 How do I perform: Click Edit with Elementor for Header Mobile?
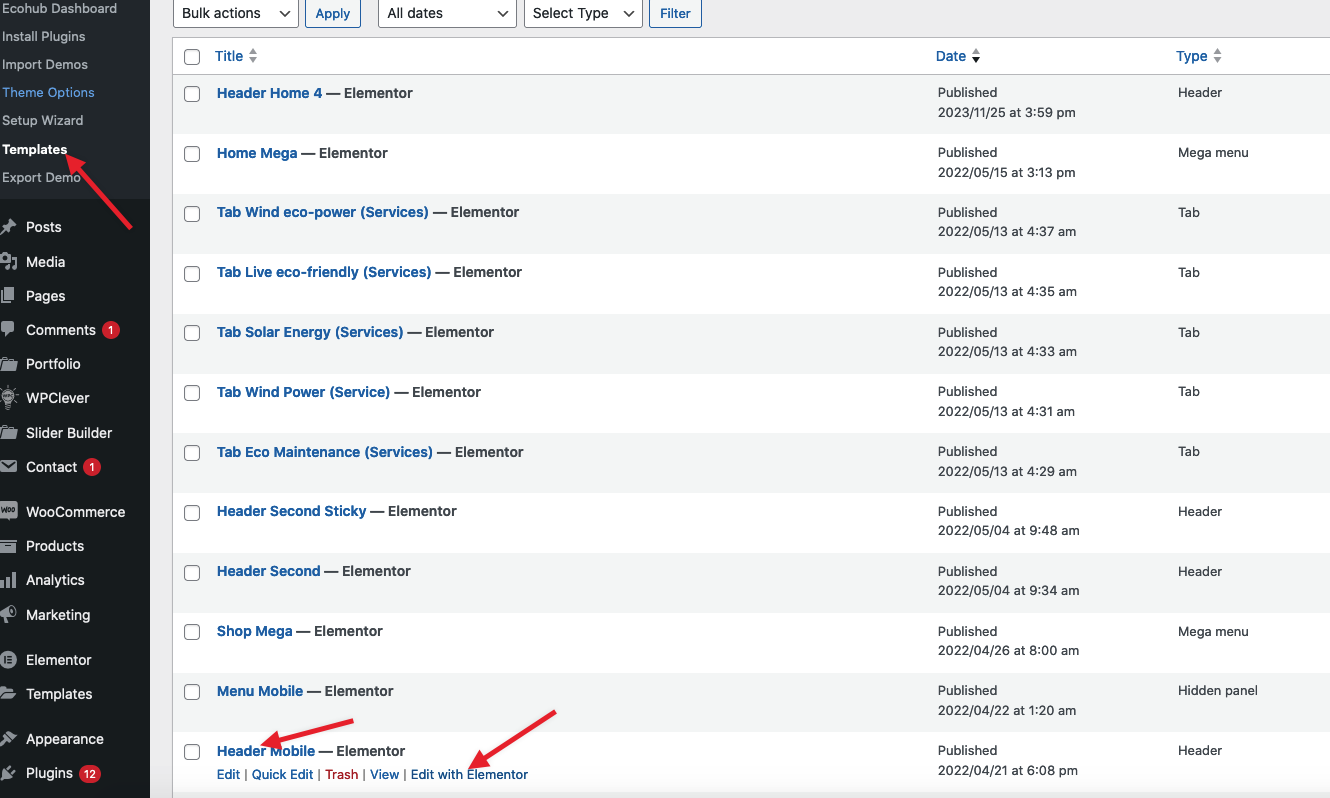point(469,774)
